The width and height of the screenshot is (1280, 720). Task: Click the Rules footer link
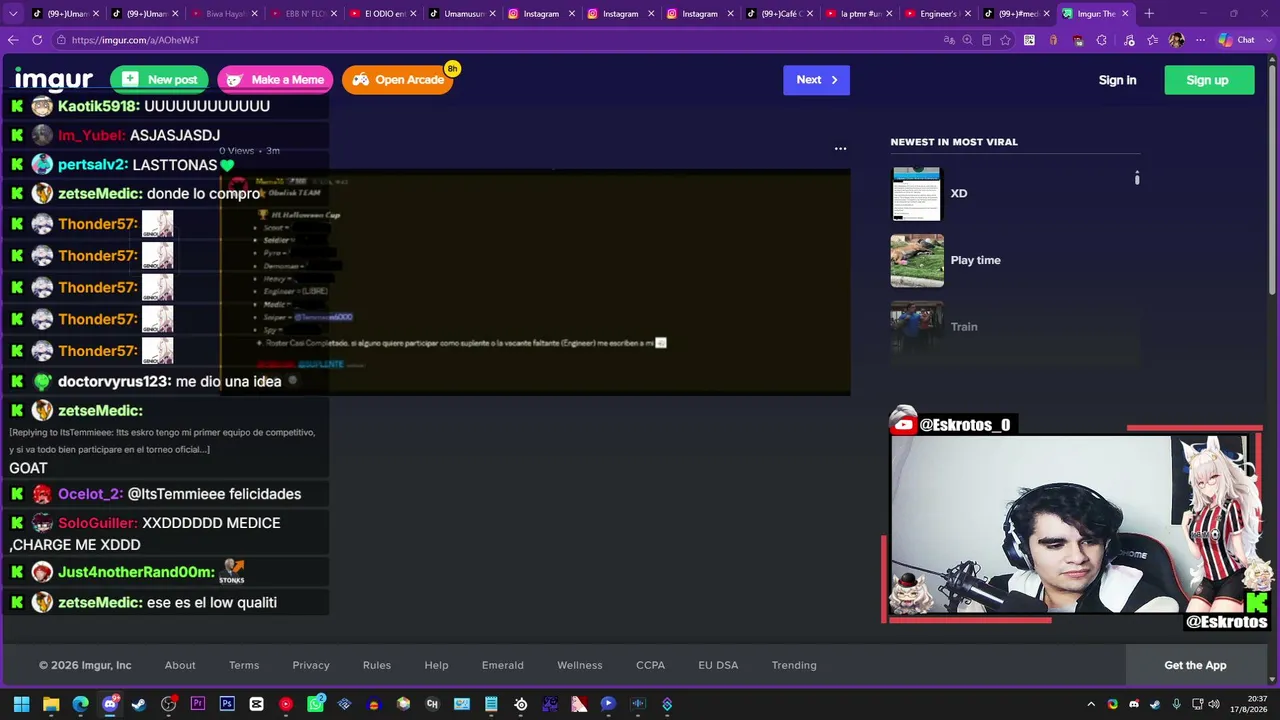(x=377, y=665)
